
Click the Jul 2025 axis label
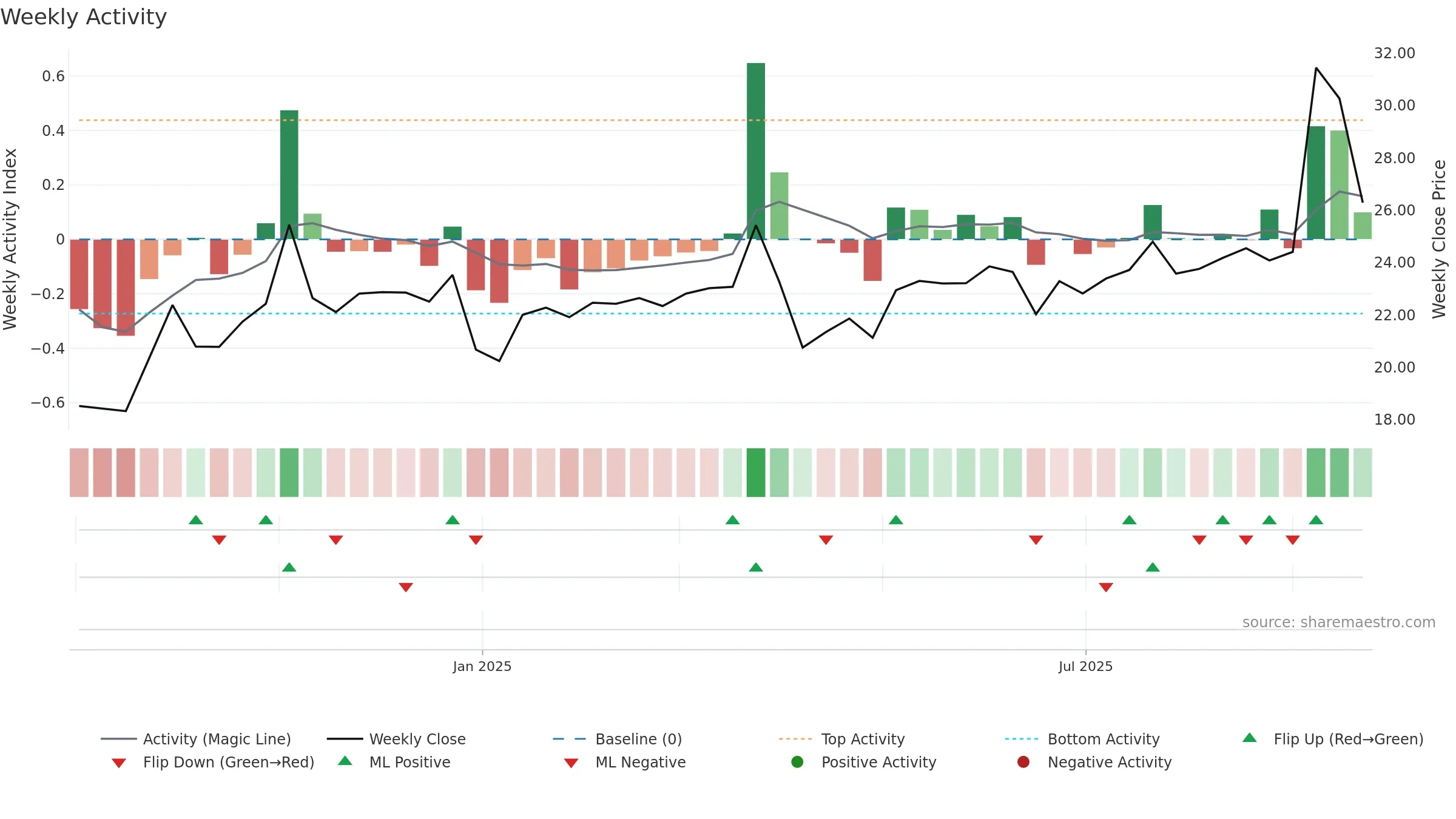tap(1085, 666)
